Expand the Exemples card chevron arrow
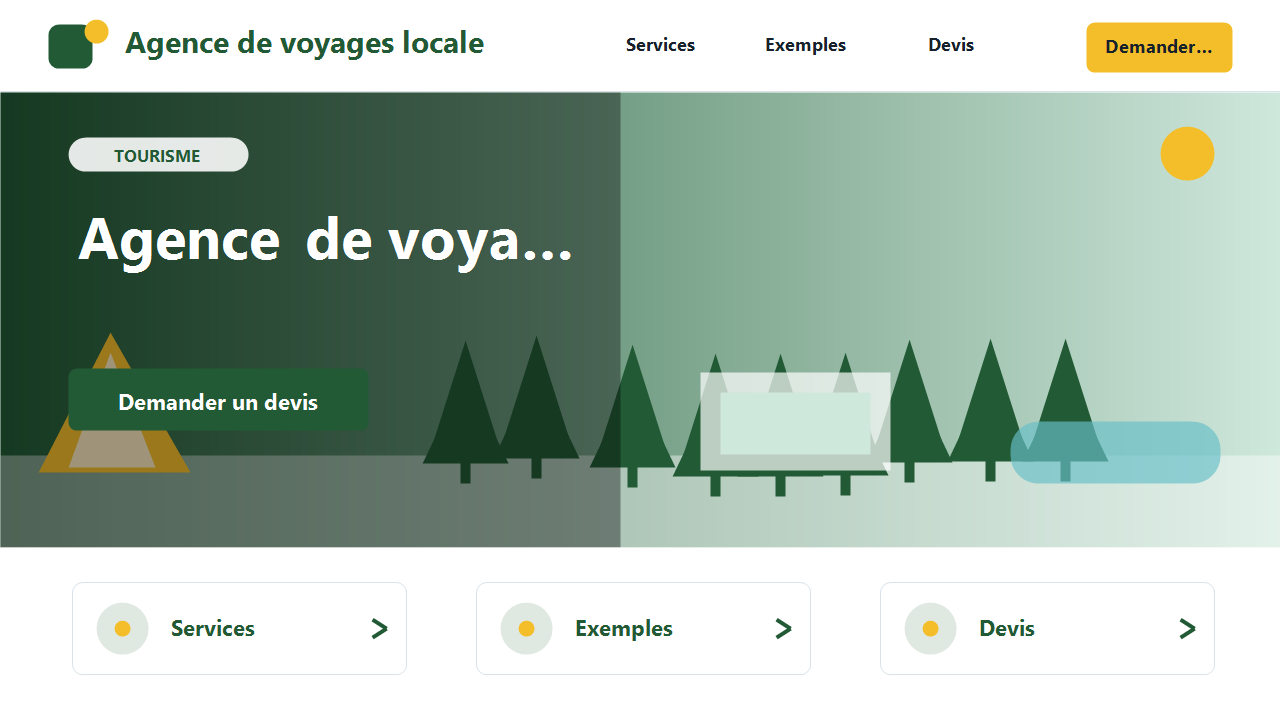The image size is (1280, 720). (x=783, y=629)
